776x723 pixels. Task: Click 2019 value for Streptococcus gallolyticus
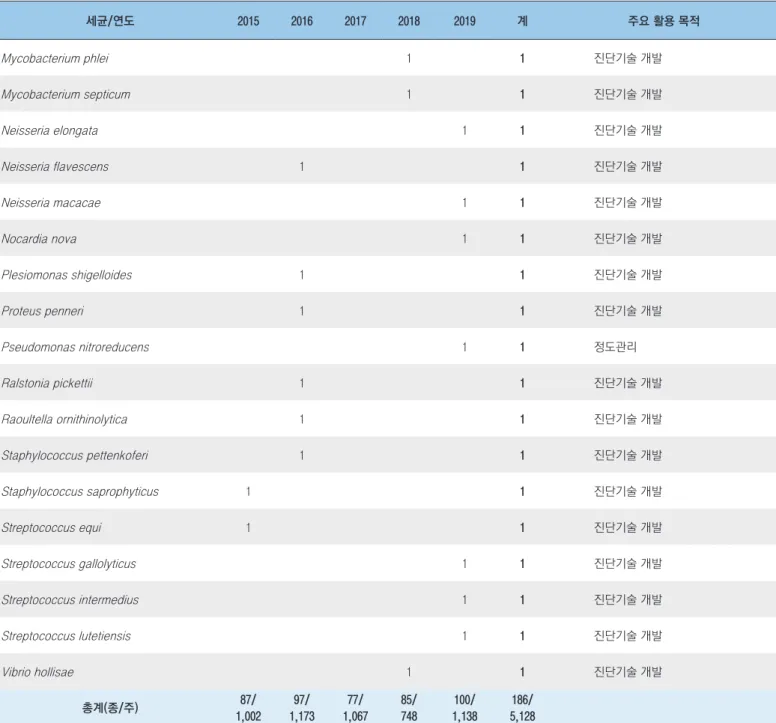[x=464, y=564]
